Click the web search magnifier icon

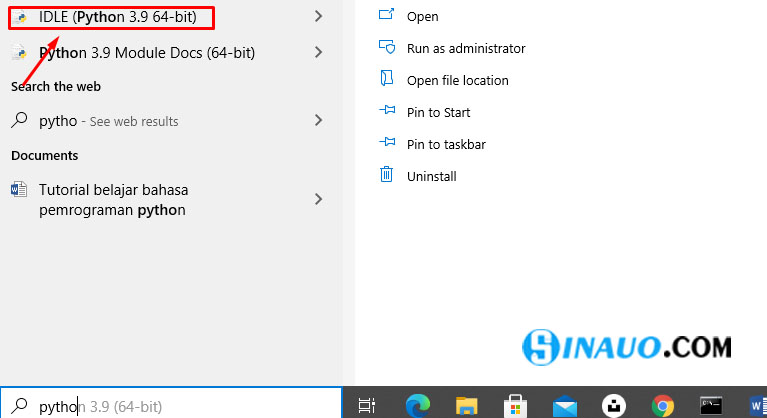pyautogui.click(x=20, y=120)
